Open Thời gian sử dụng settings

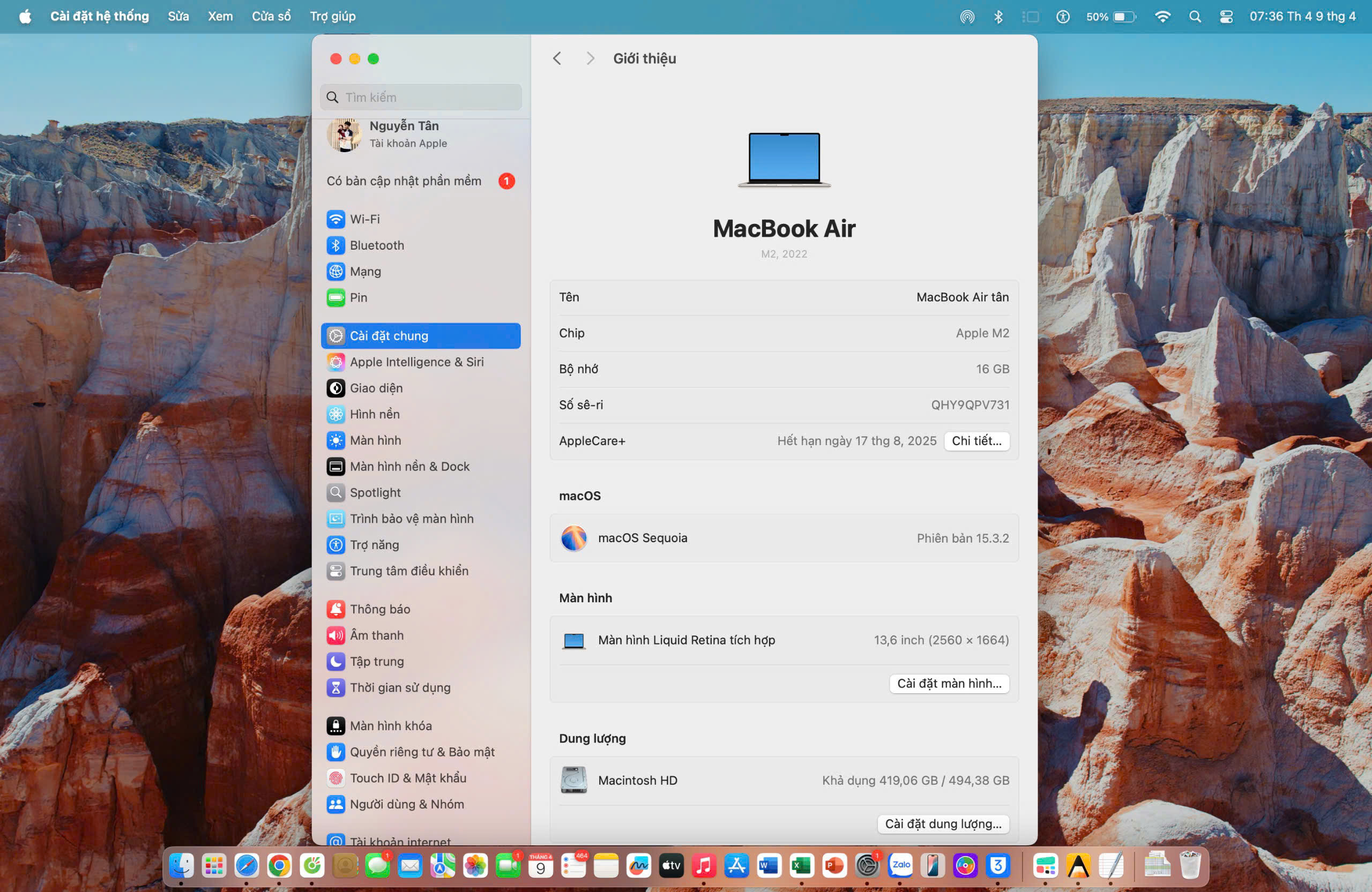click(x=420, y=687)
